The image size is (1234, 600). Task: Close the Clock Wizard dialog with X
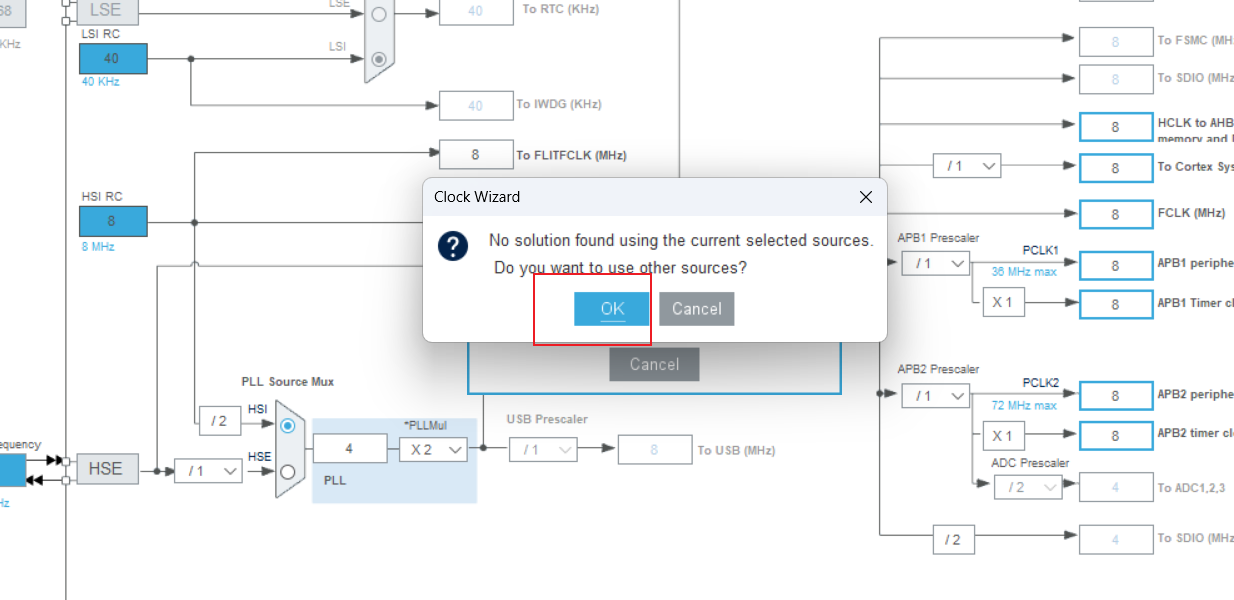pyautogui.click(x=866, y=197)
